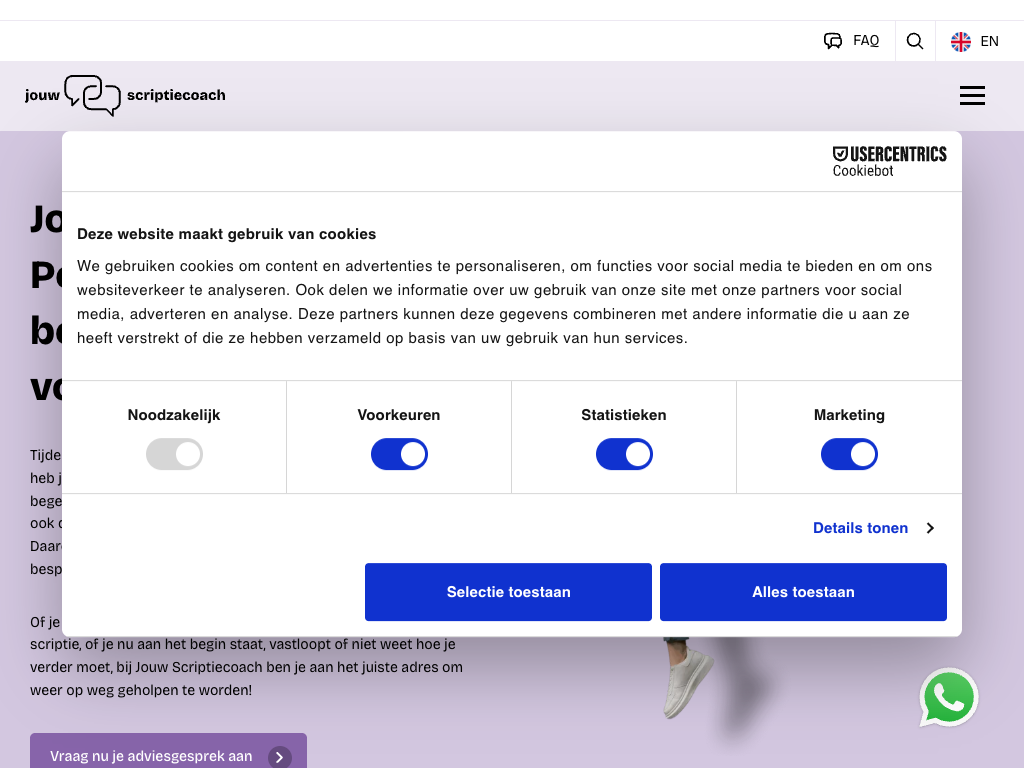Click the UK flag language icon
The height and width of the screenshot is (768, 1024).
point(961,41)
